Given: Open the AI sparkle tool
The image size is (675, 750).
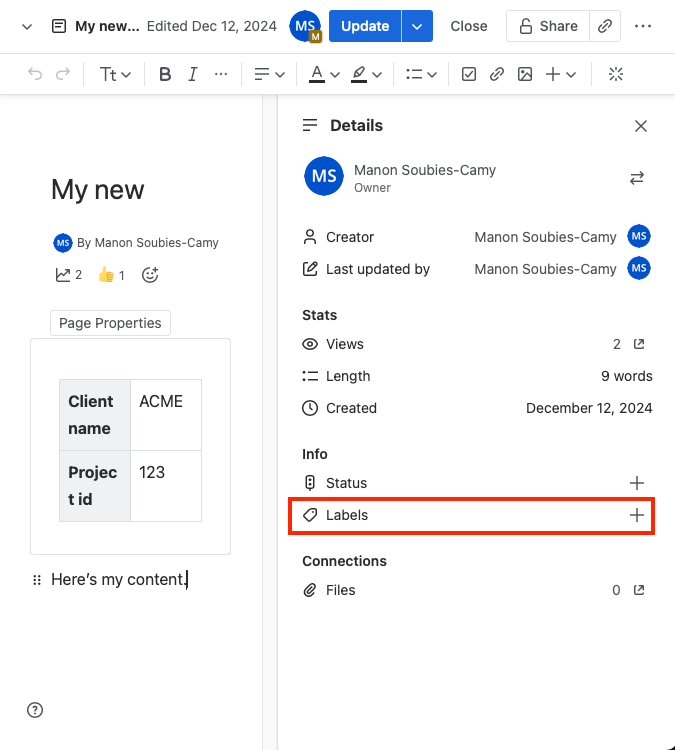Looking at the screenshot, I should click(616, 74).
